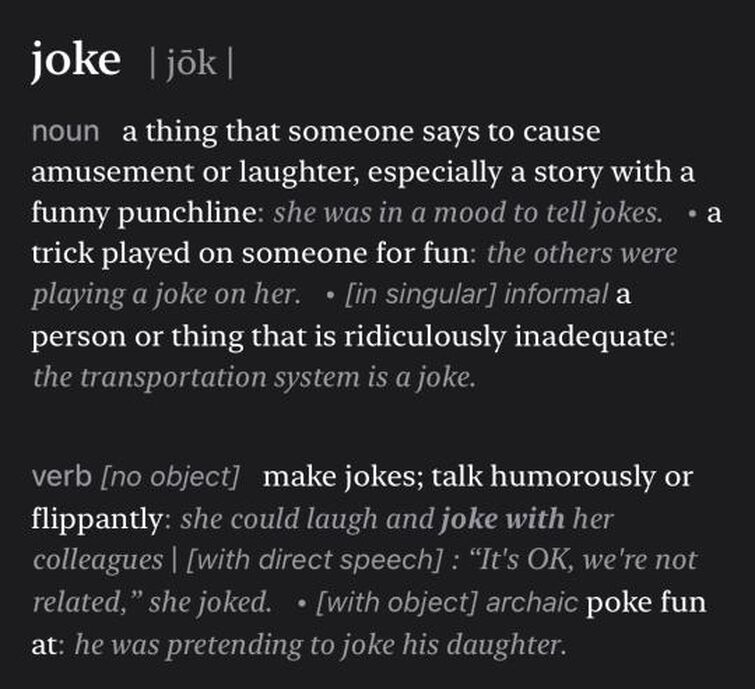Image resolution: width=755 pixels, height=689 pixels.
Task: Click the example 'he was pretending to joke his daughter'
Action: [x=320, y=645]
